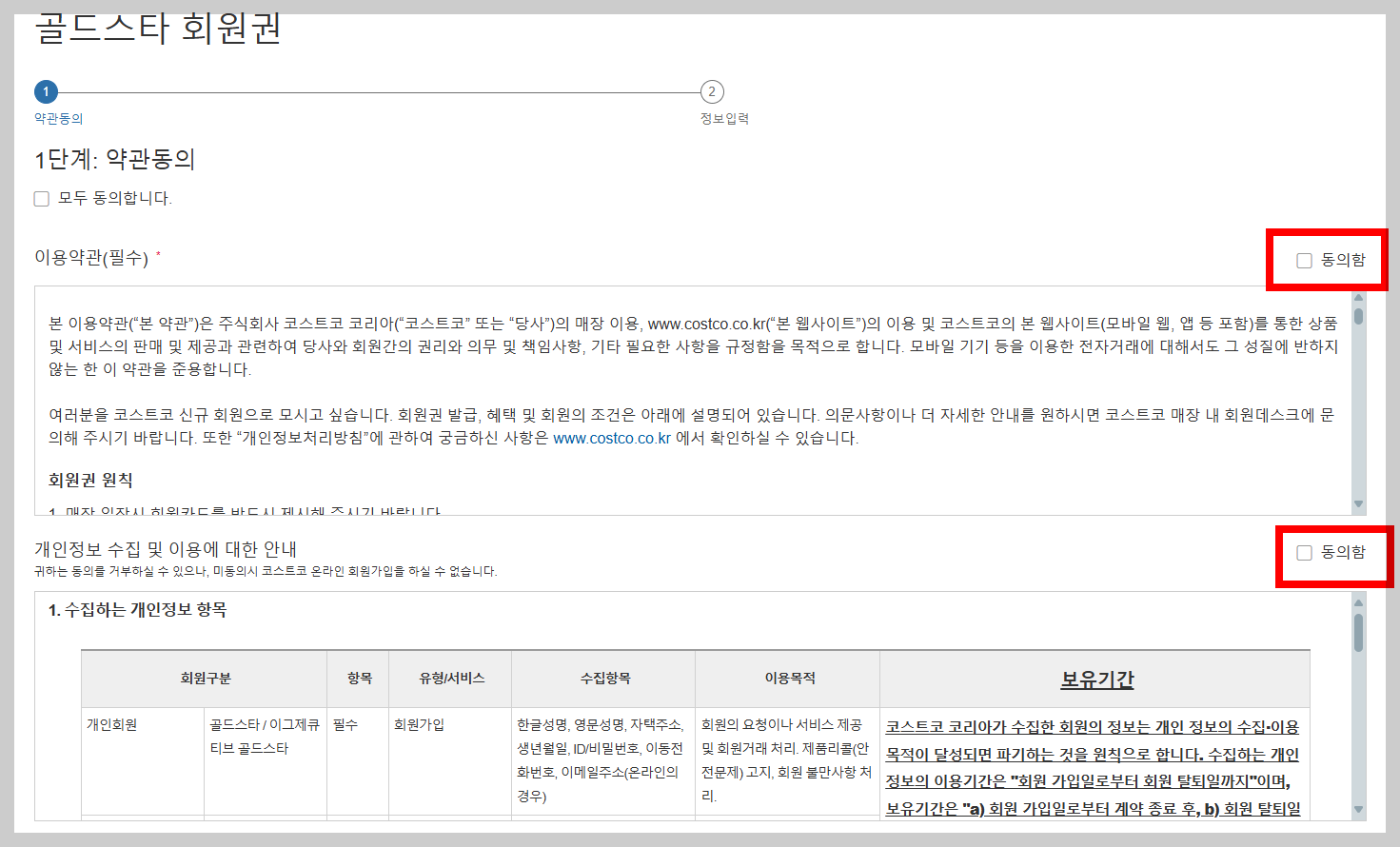Click scroll-down arrow of 이용약관 text box
The height and width of the screenshot is (847, 1400).
coord(1359,503)
